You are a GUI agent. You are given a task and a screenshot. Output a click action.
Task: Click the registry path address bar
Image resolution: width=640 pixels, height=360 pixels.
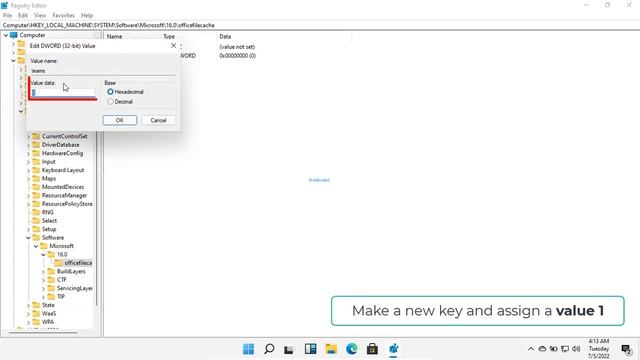tap(320, 25)
